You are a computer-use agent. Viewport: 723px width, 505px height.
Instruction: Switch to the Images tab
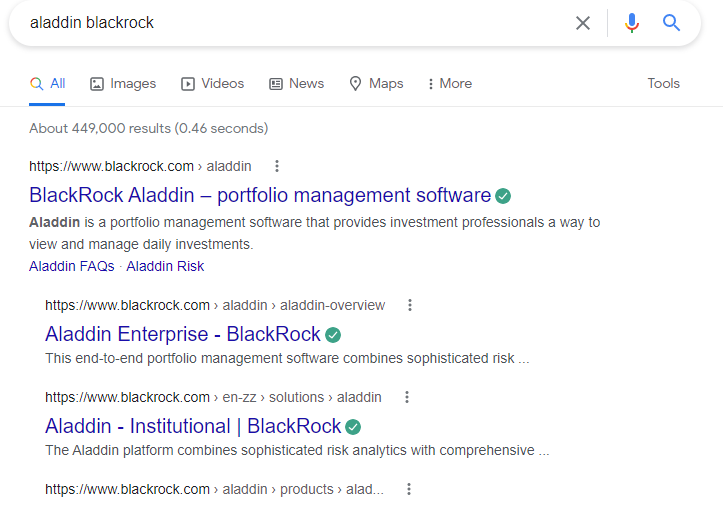click(x=123, y=84)
